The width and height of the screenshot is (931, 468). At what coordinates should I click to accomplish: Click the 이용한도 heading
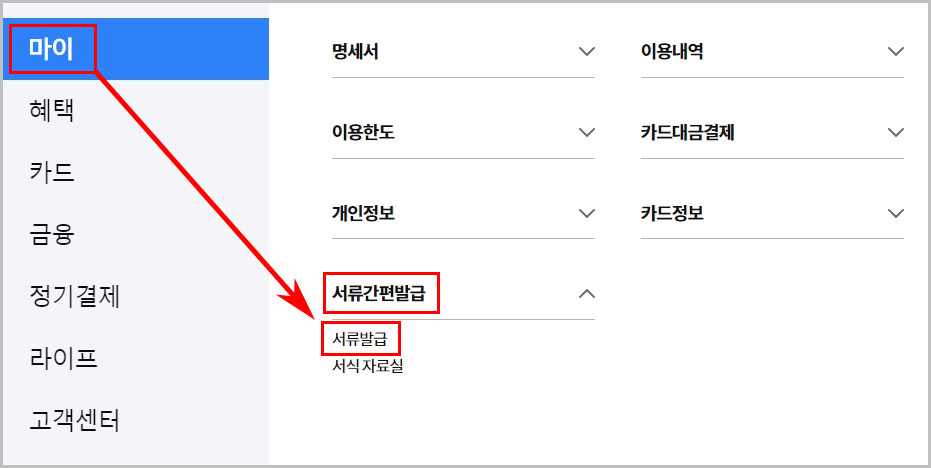(x=363, y=132)
